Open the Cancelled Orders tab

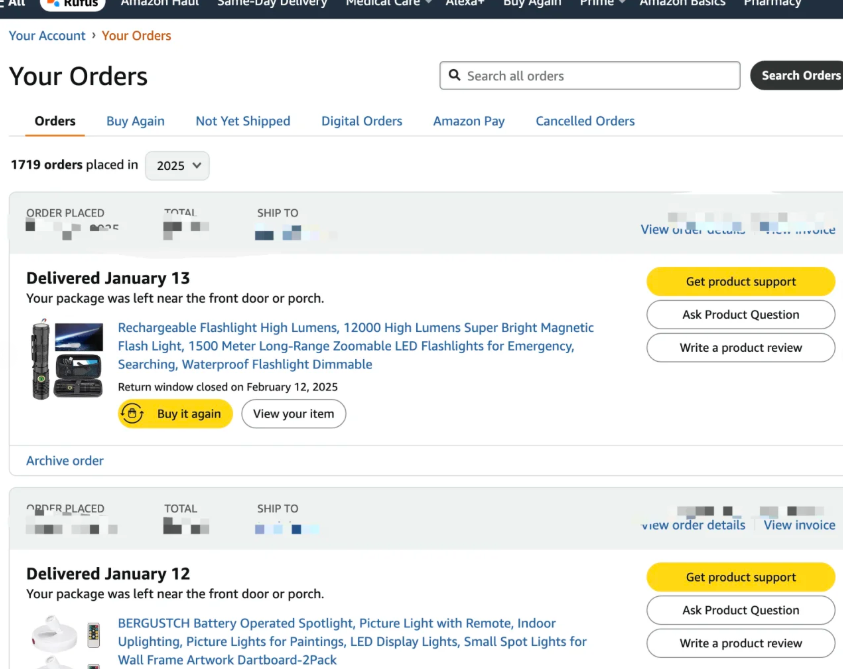coord(585,121)
